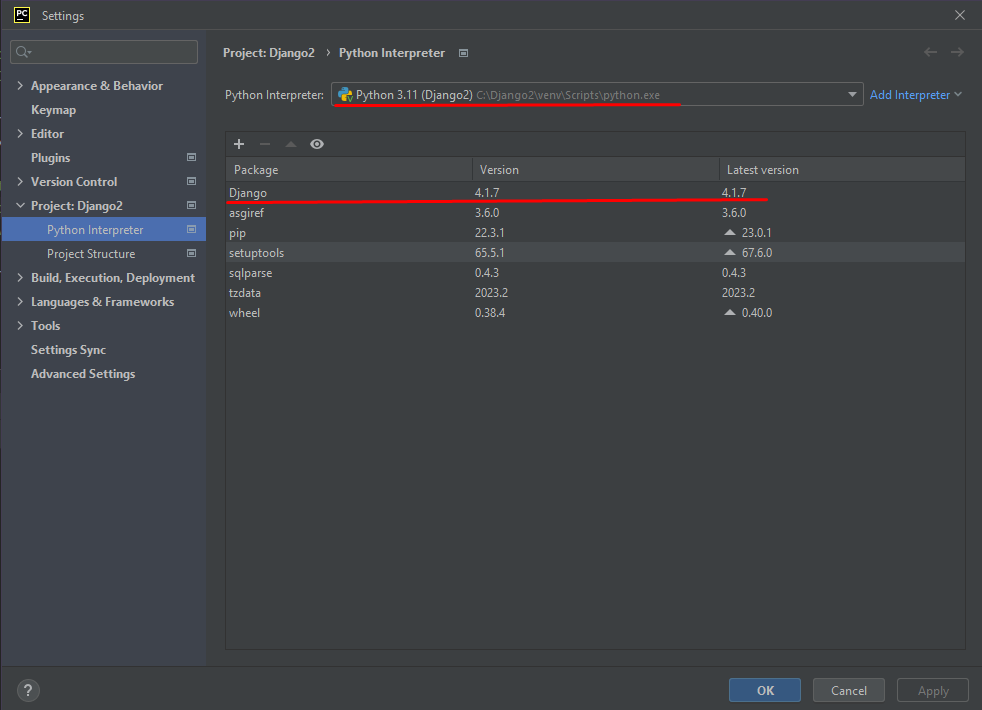Click the setuptools upgrade-available arrow icon

click(730, 252)
